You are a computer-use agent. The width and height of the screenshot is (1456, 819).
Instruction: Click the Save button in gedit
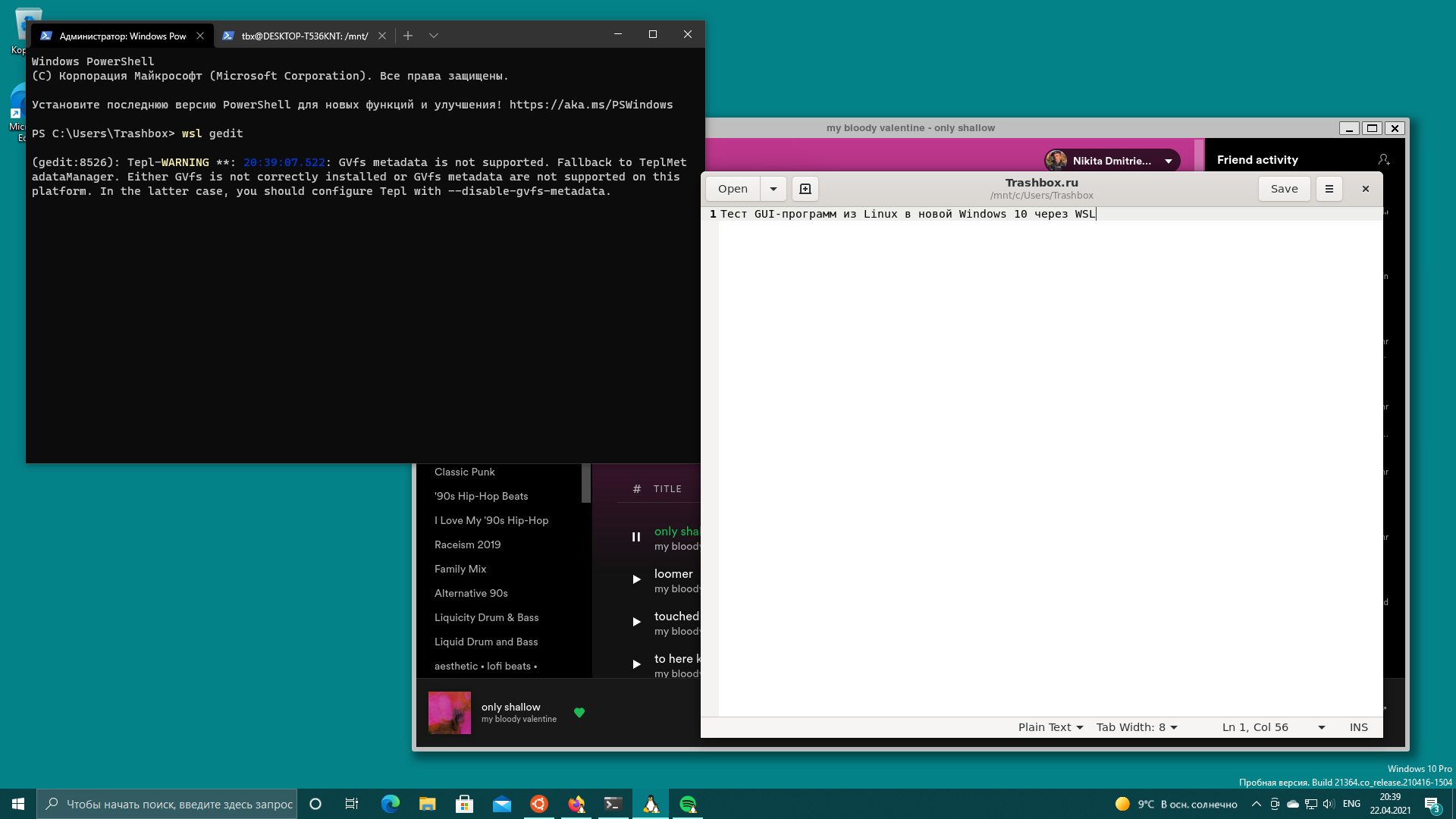point(1284,188)
